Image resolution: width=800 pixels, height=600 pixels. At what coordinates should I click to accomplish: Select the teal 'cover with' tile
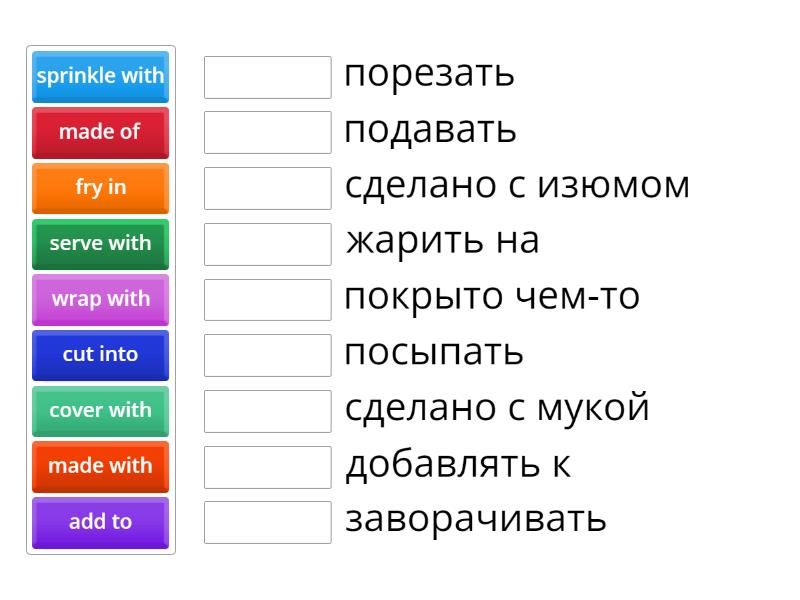[x=100, y=410]
